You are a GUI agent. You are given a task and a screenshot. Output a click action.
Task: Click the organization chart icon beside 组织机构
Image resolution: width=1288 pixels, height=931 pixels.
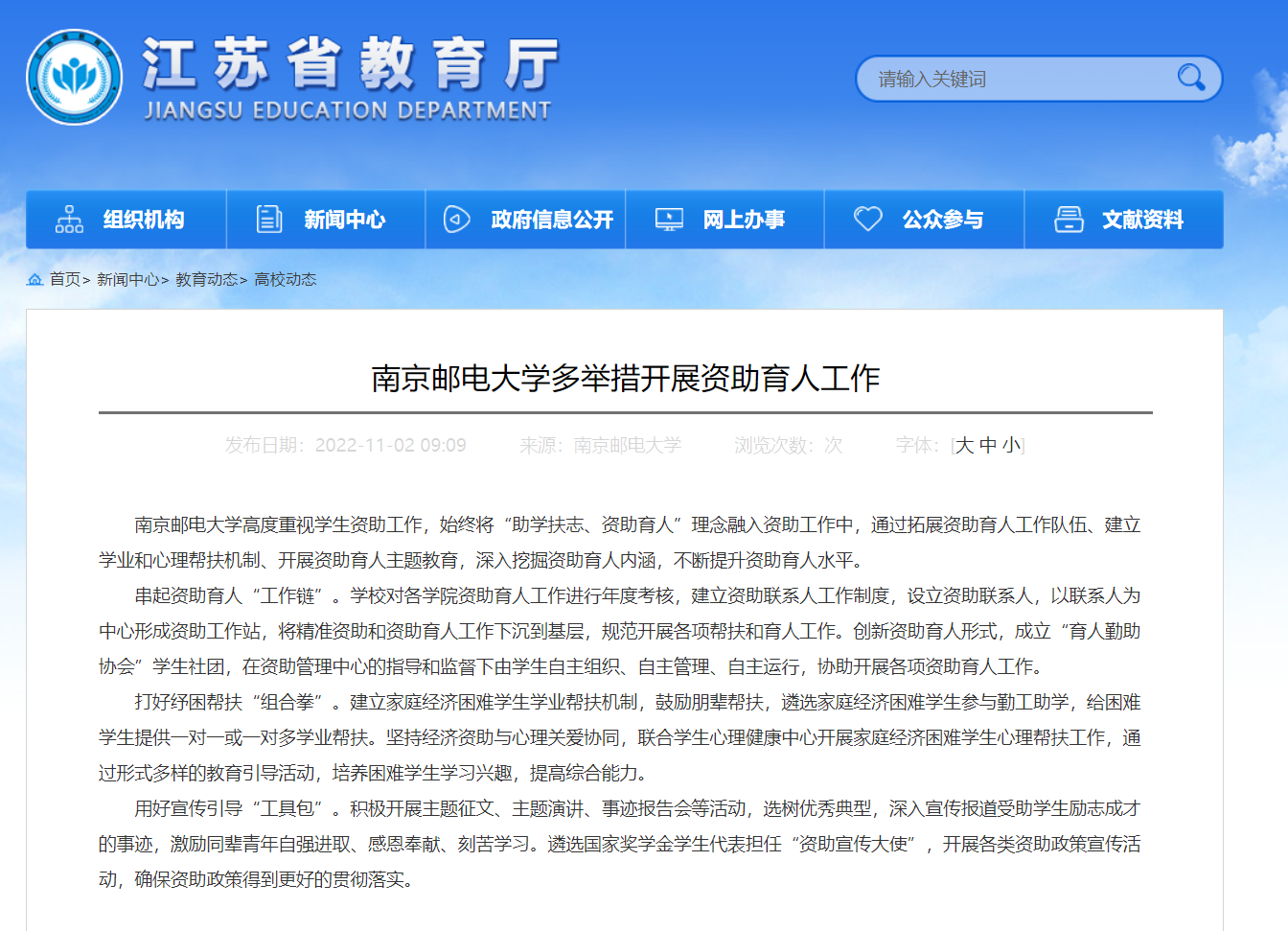(x=69, y=220)
